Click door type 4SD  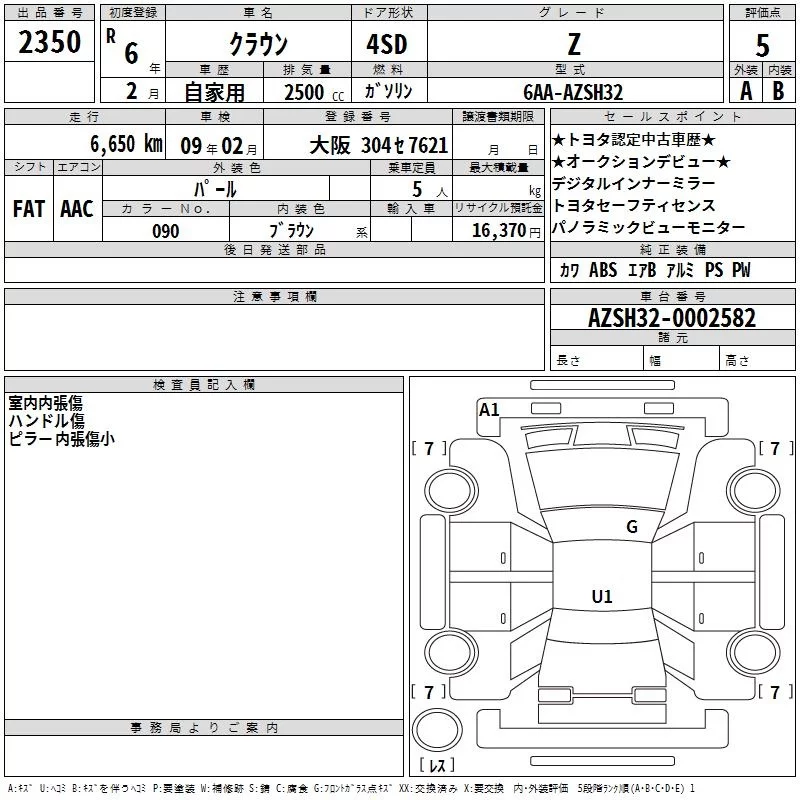387,44
